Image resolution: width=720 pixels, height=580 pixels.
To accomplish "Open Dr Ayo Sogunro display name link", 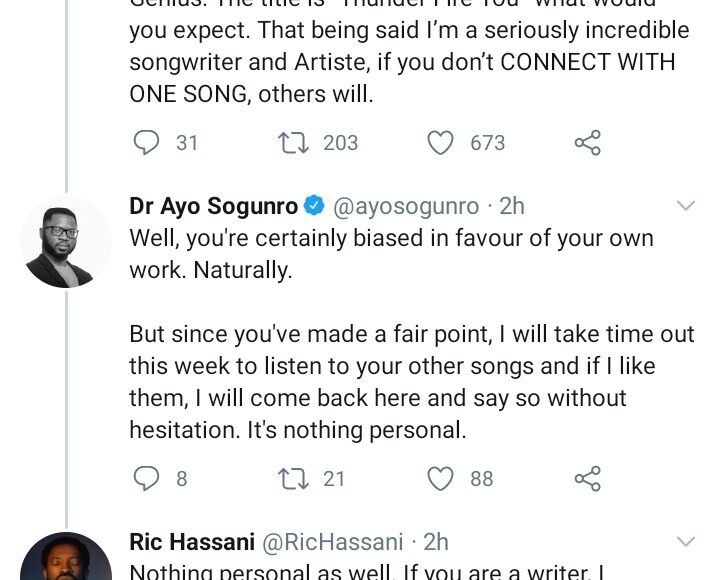I will tap(214, 207).
